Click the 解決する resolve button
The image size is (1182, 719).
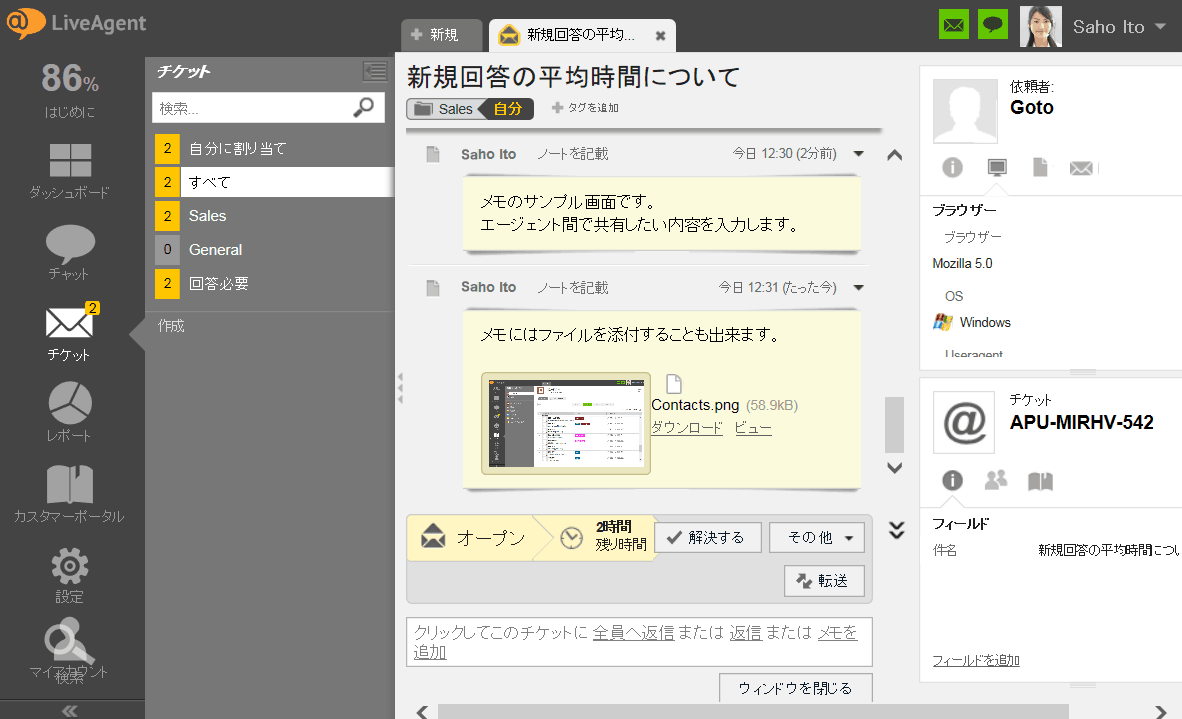point(707,538)
